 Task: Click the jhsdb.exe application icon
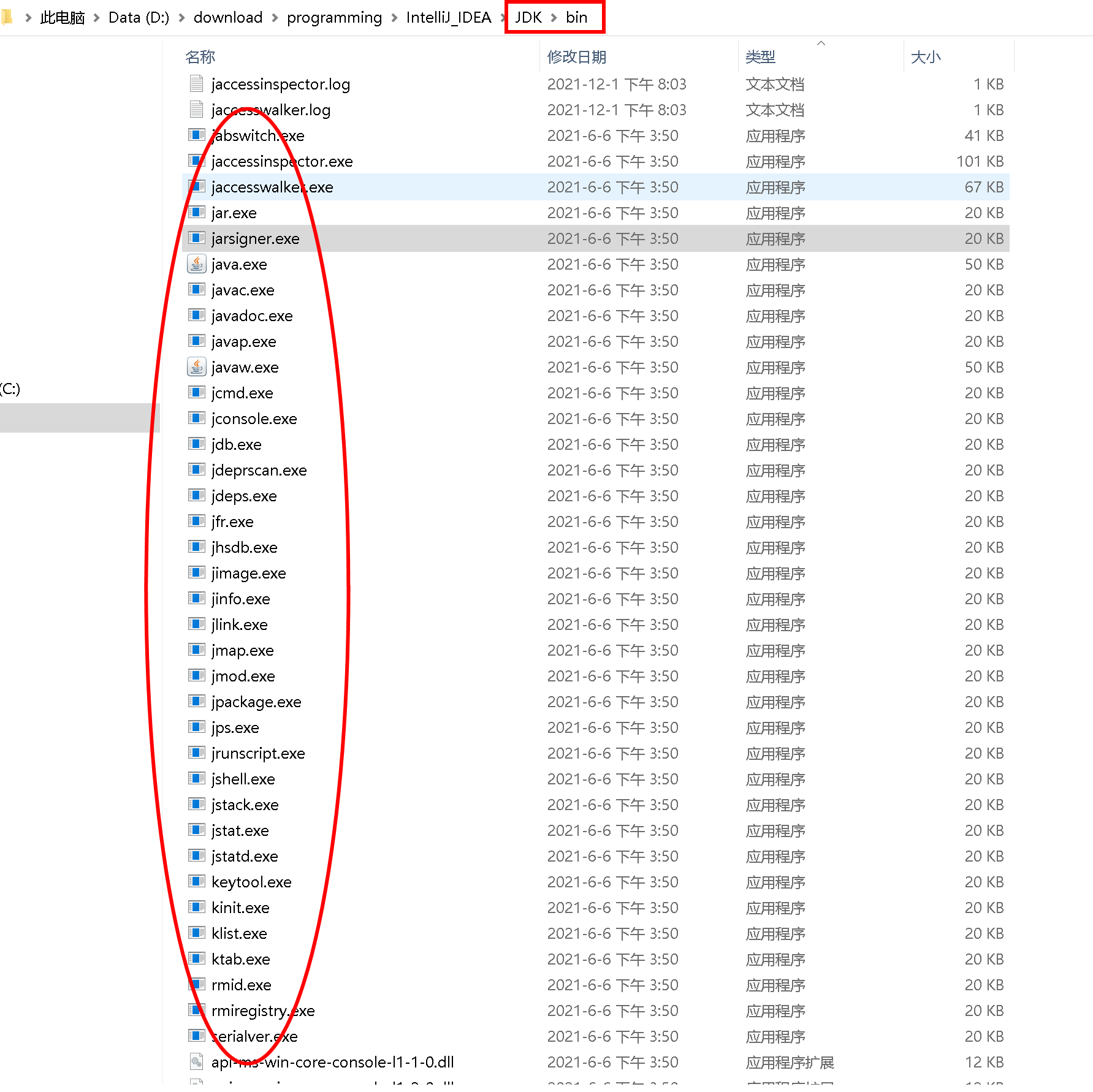coord(196,547)
